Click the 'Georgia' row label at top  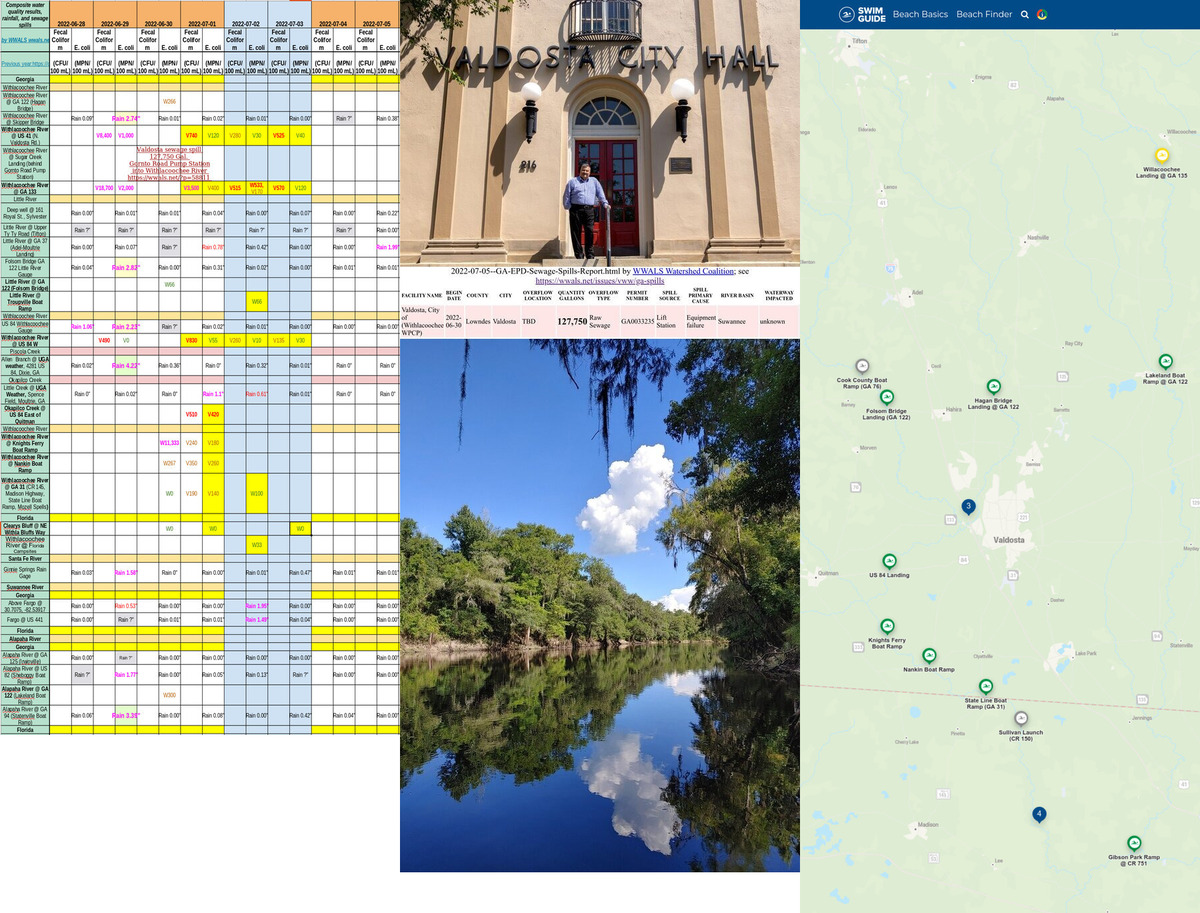(x=25, y=79)
